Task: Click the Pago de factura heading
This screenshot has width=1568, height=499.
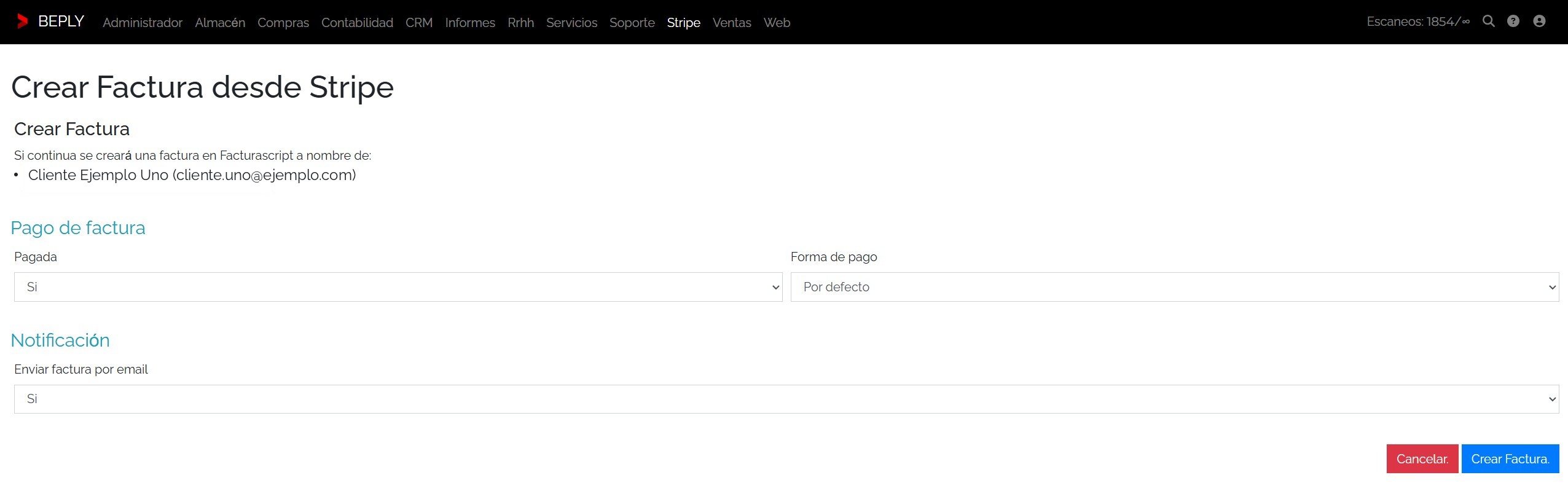Action: 78,228
